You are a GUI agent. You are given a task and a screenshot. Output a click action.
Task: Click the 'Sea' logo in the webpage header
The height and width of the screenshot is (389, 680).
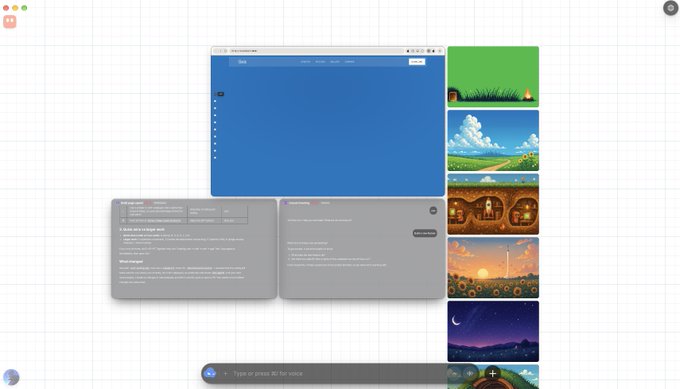(x=242, y=62)
